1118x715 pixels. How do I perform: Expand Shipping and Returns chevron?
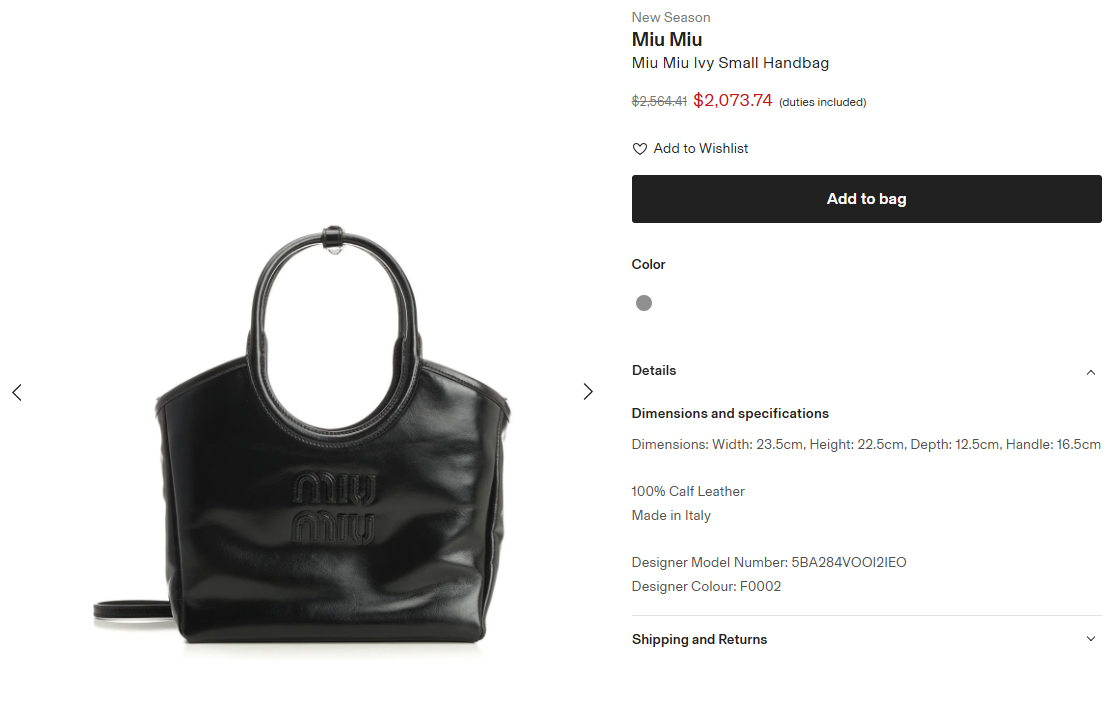click(x=1090, y=640)
